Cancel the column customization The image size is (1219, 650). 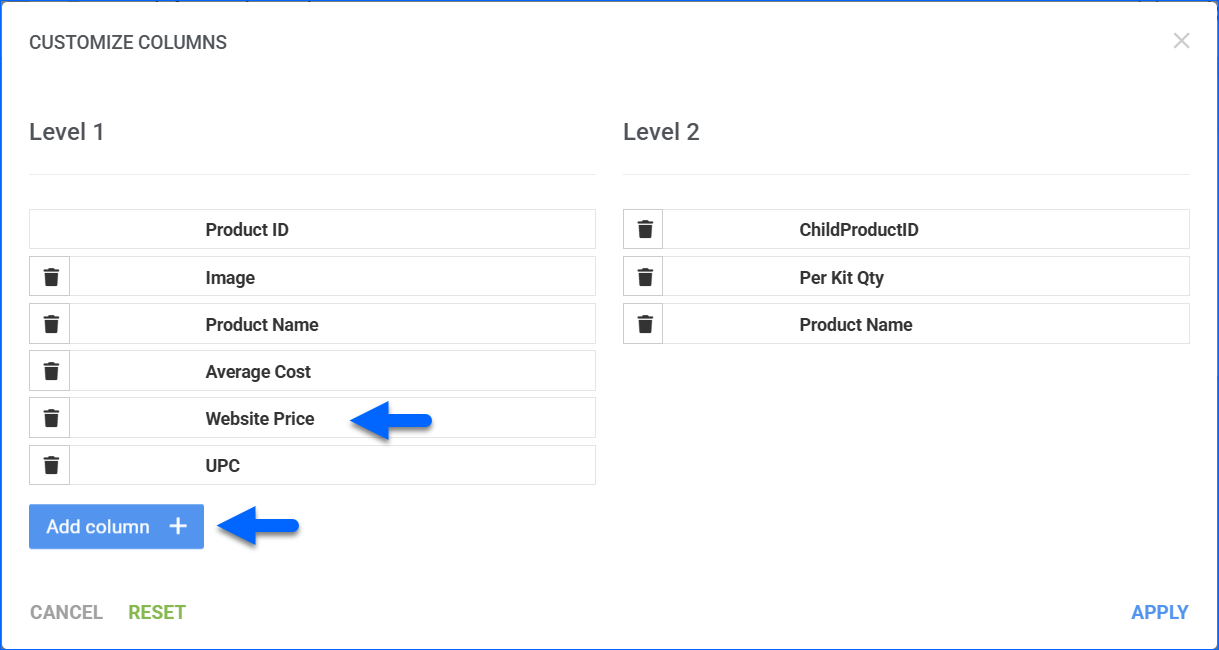tap(66, 612)
